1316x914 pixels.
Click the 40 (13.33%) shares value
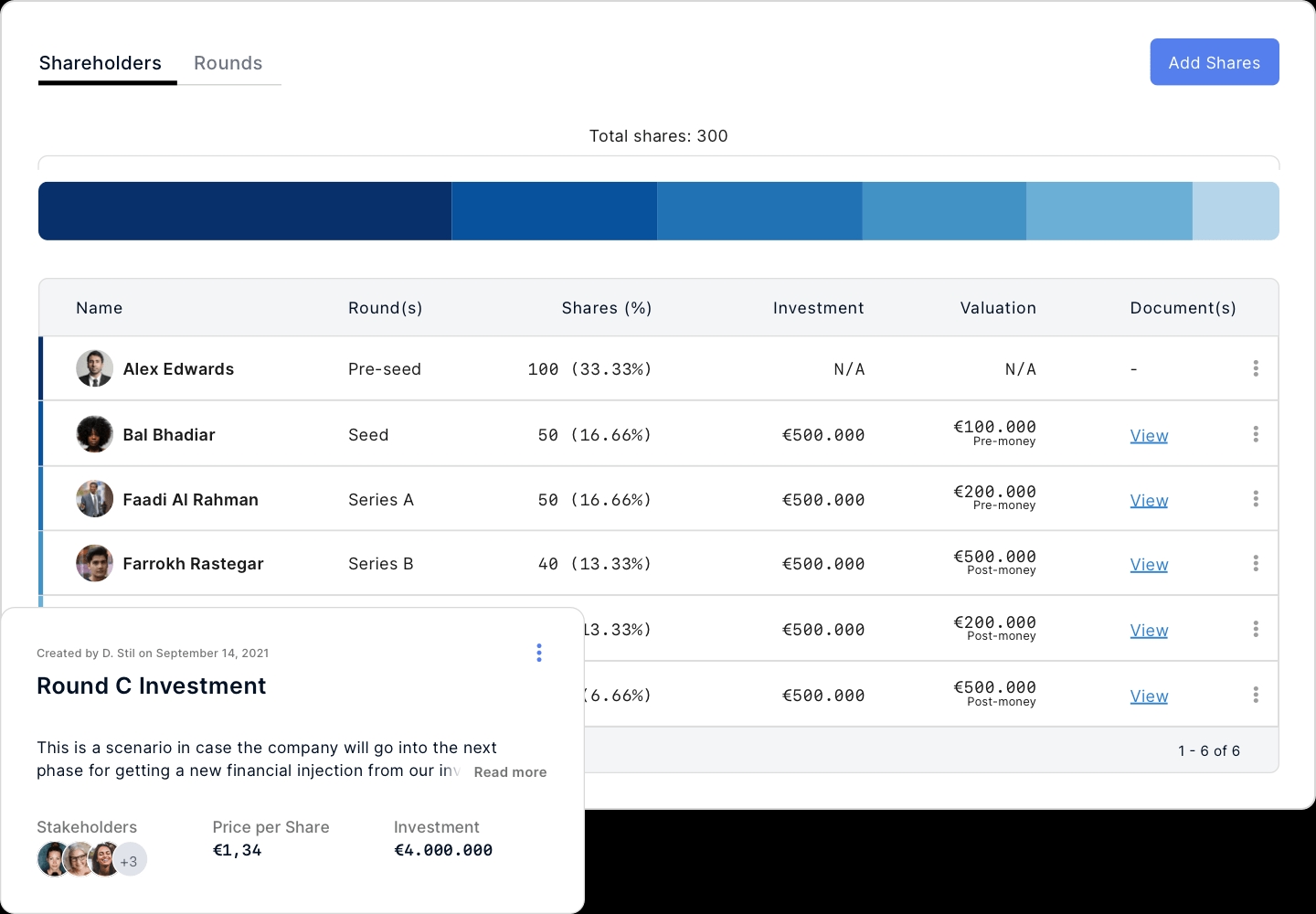point(595,564)
